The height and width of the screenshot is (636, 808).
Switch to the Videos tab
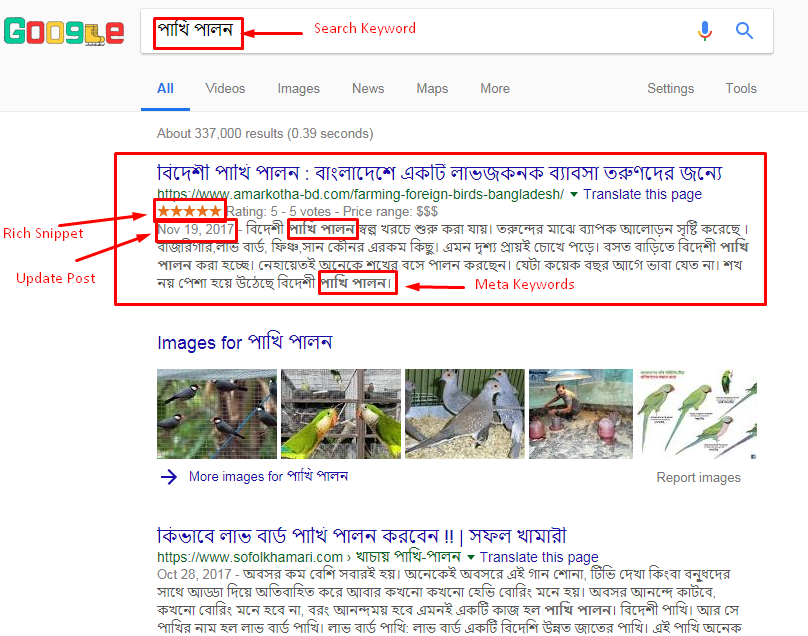click(x=225, y=89)
